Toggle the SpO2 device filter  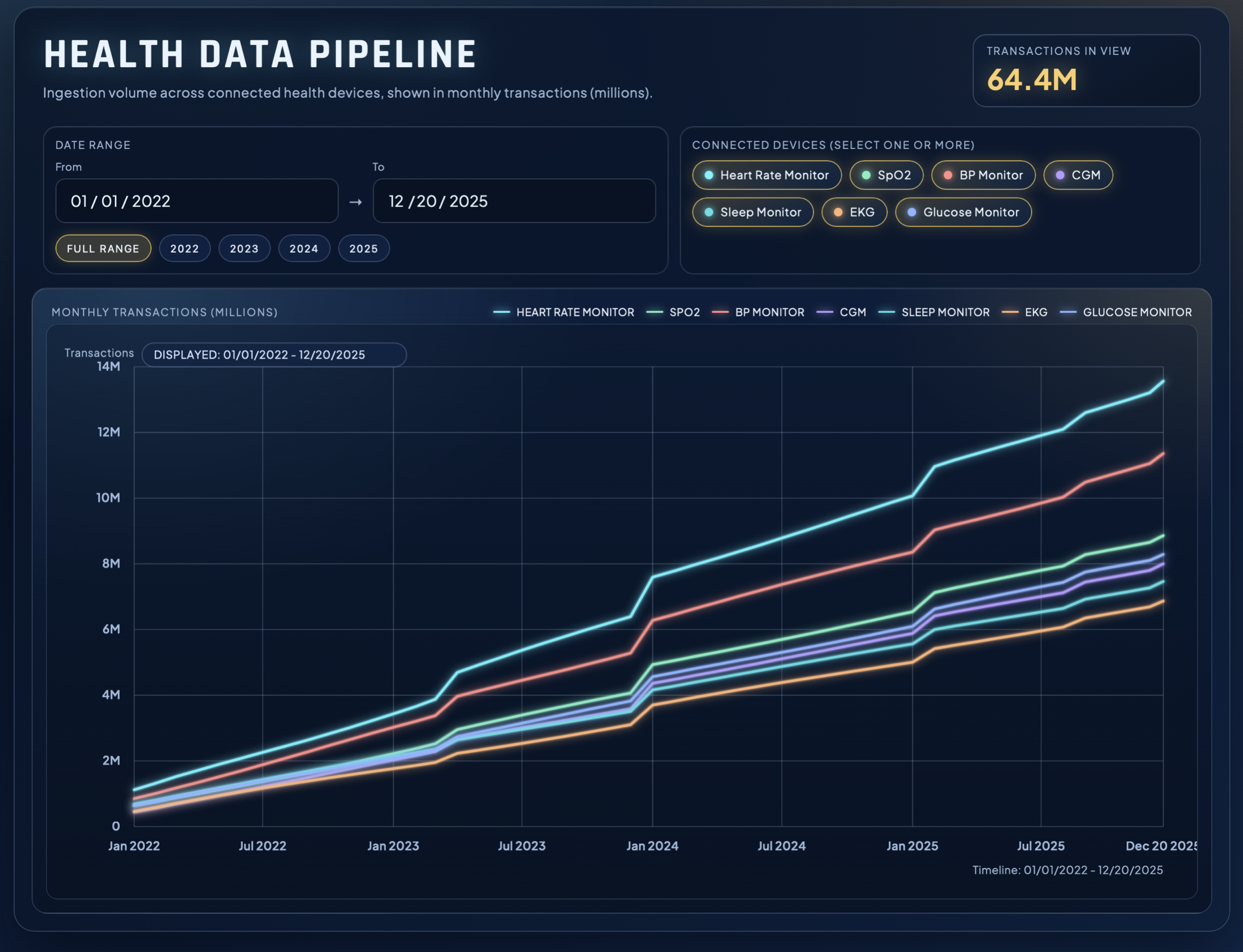[x=886, y=175]
